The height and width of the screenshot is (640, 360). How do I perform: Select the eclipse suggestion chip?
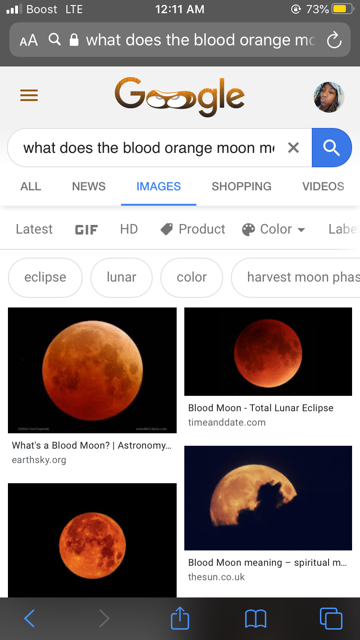point(45,277)
